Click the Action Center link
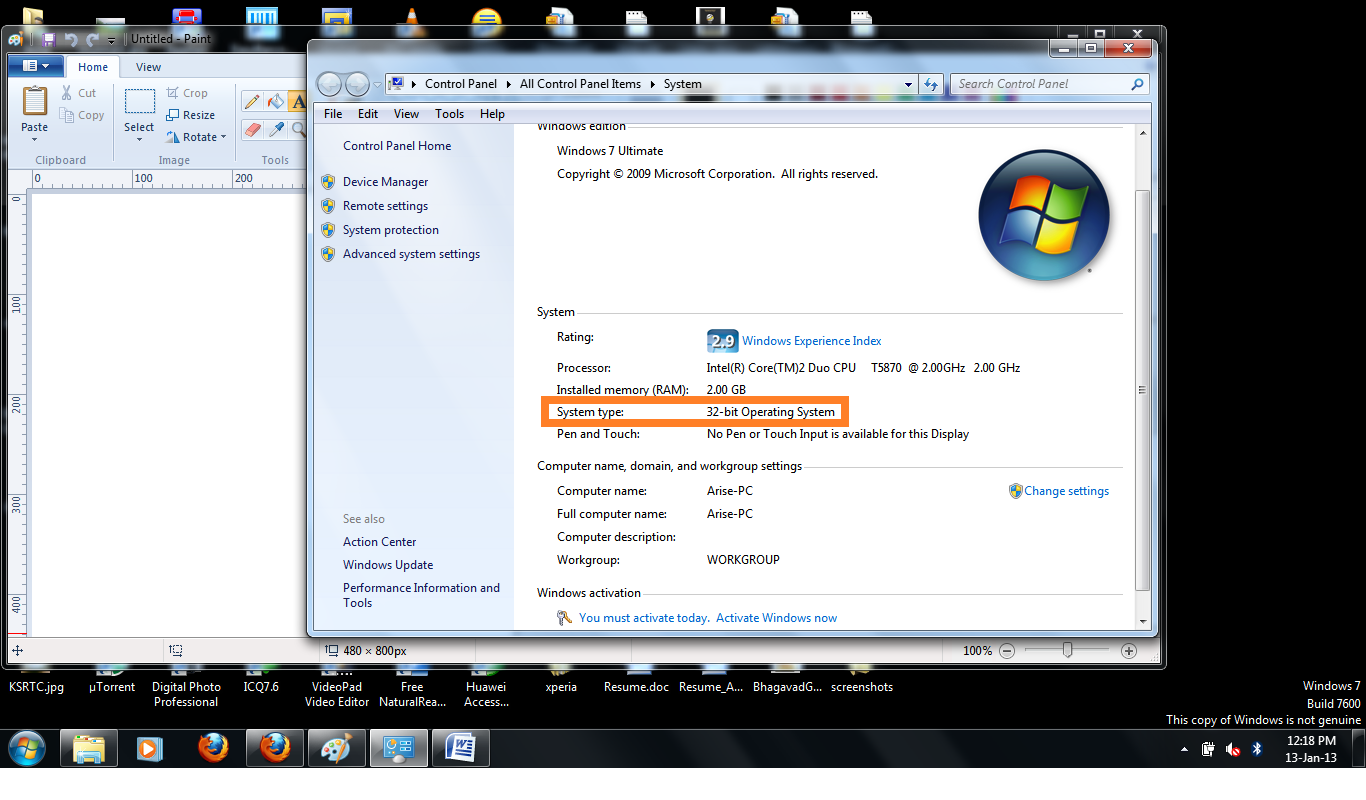The width and height of the screenshot is (1366, 800). [379, 542]
